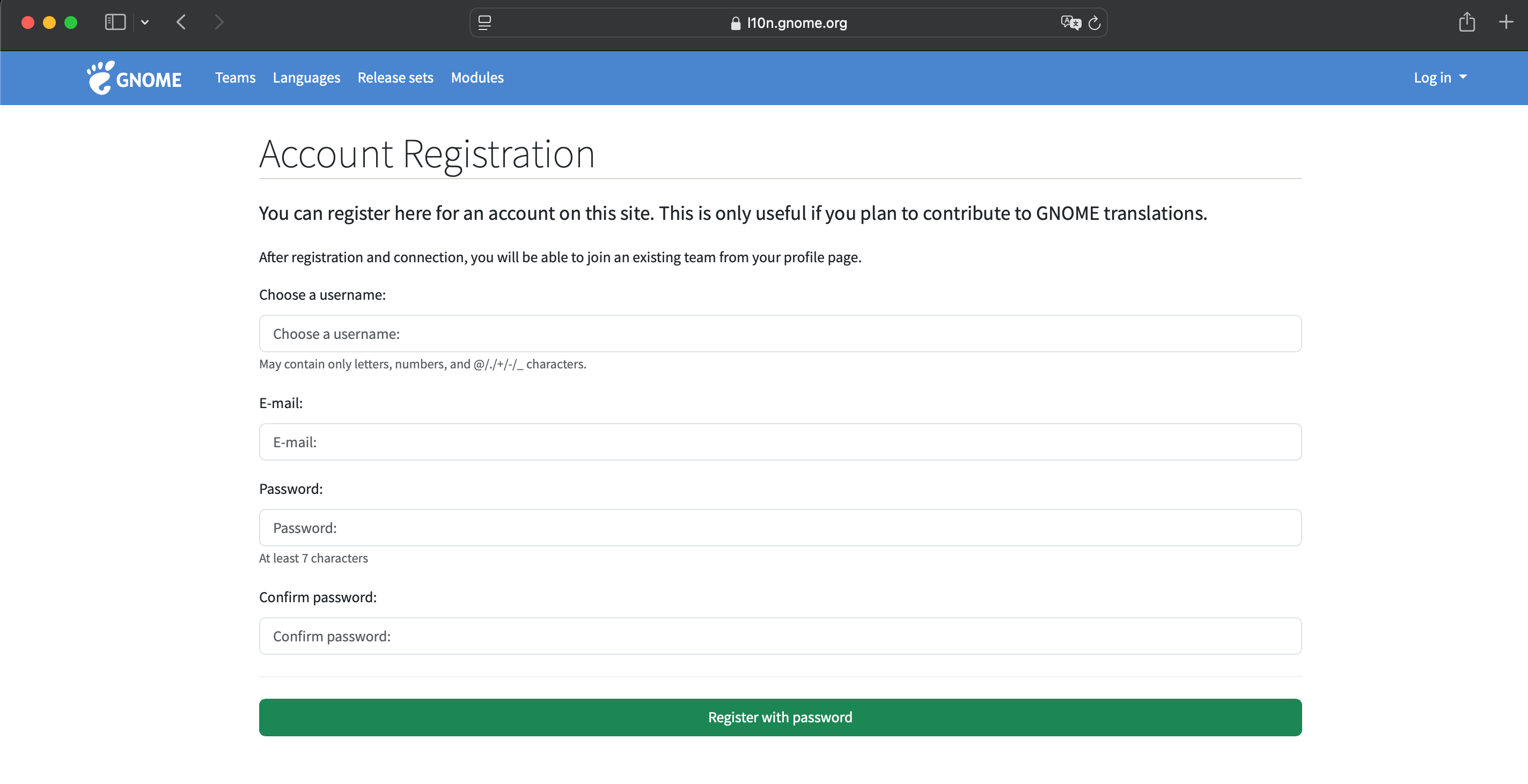The width and height of the screenshot is (1528, 784).
Task: Click into the E-mail field
Action: 780,442
